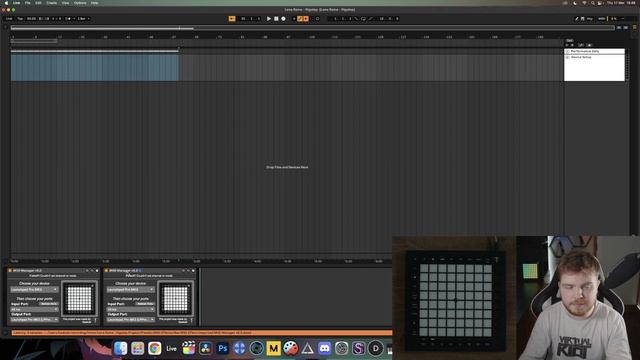Open device dropdown in left MIDI Manager
640x360 pixels.
[34, 289]
